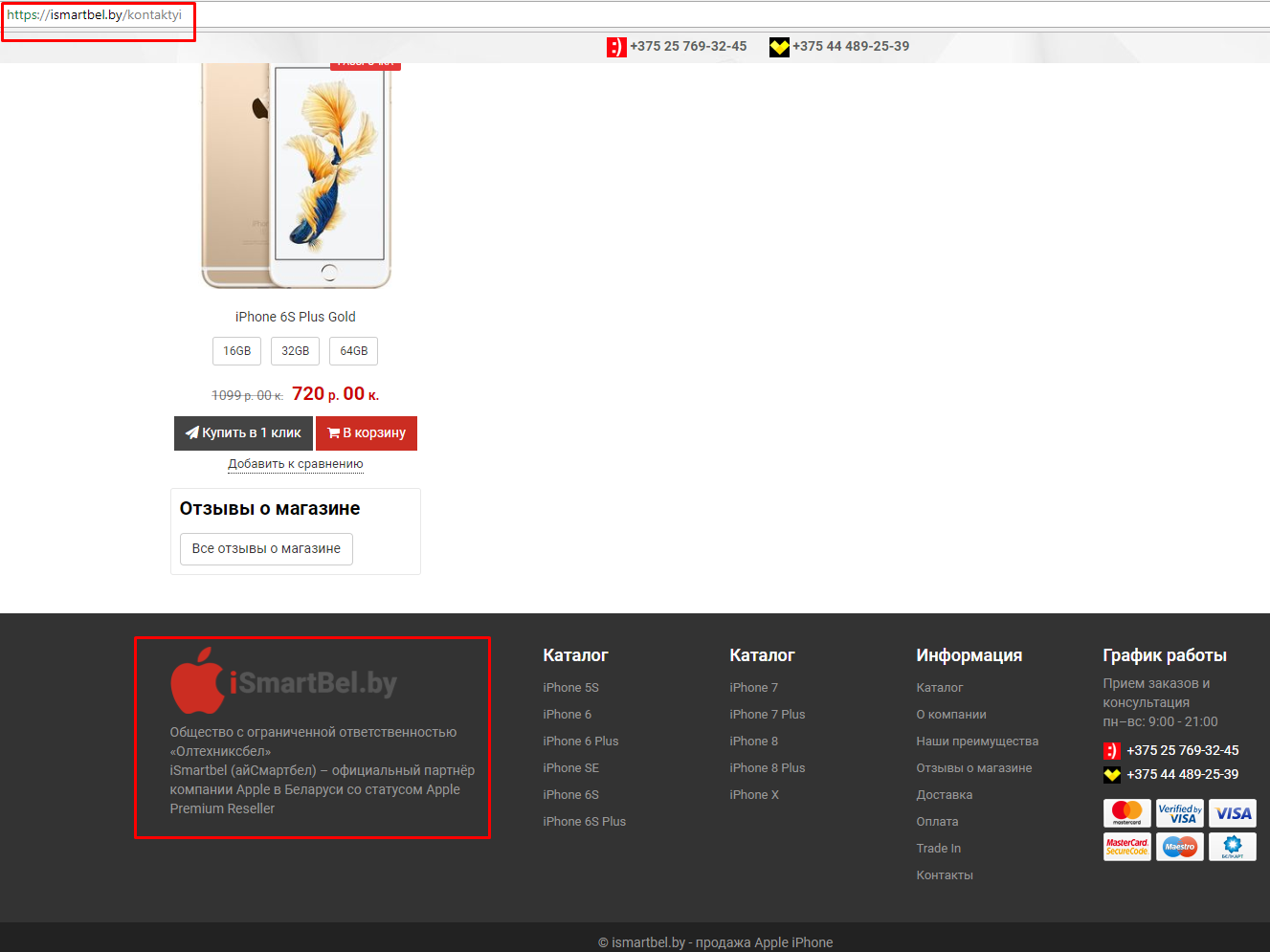
Task: Open Наши преимущества footer link
Action: click(977, 742)
